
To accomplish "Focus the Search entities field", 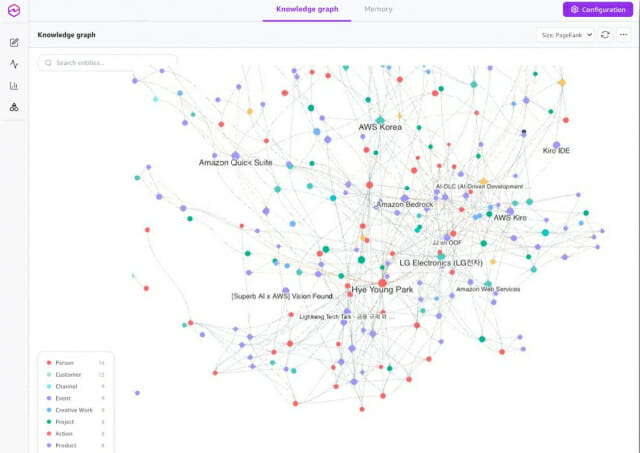I will 107,63.
